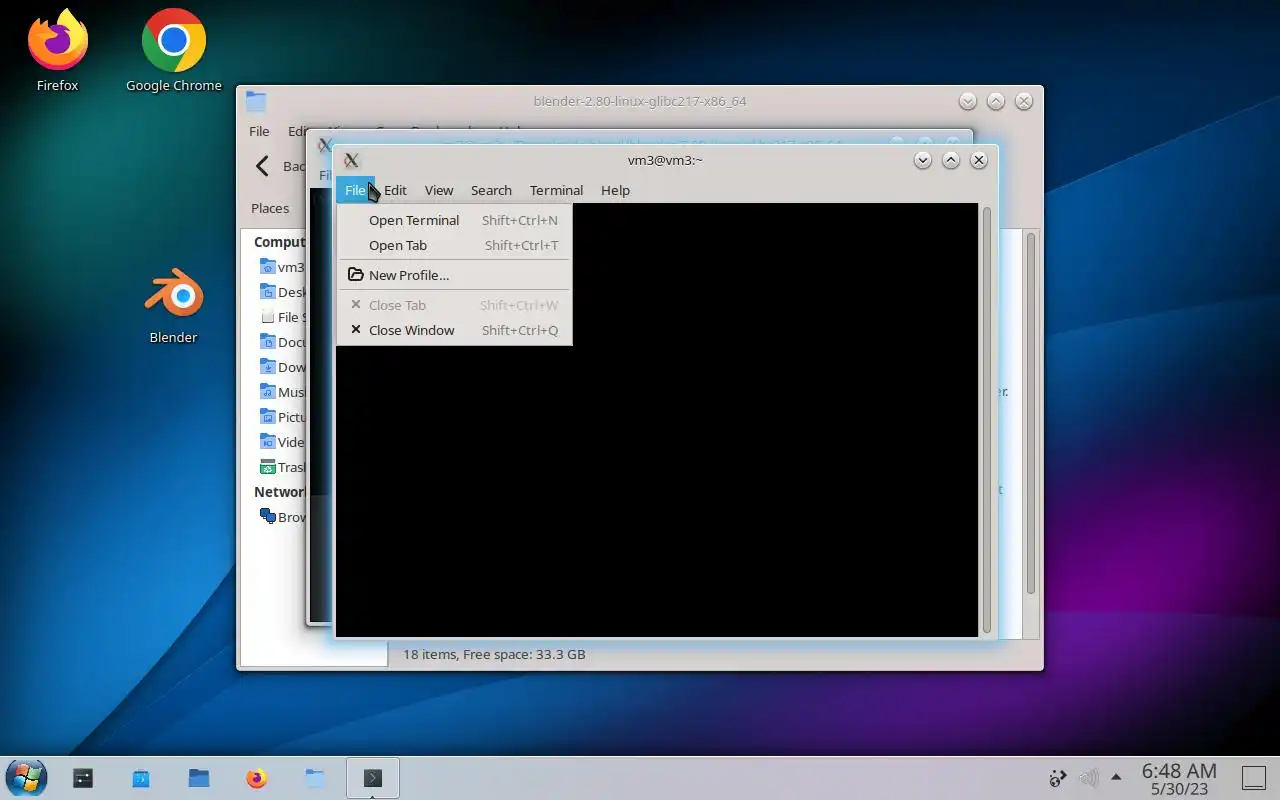This screenshot has height=800, width=1280.
Task: Select Music folder in Places sidebar
Action: tap(281, 392)
